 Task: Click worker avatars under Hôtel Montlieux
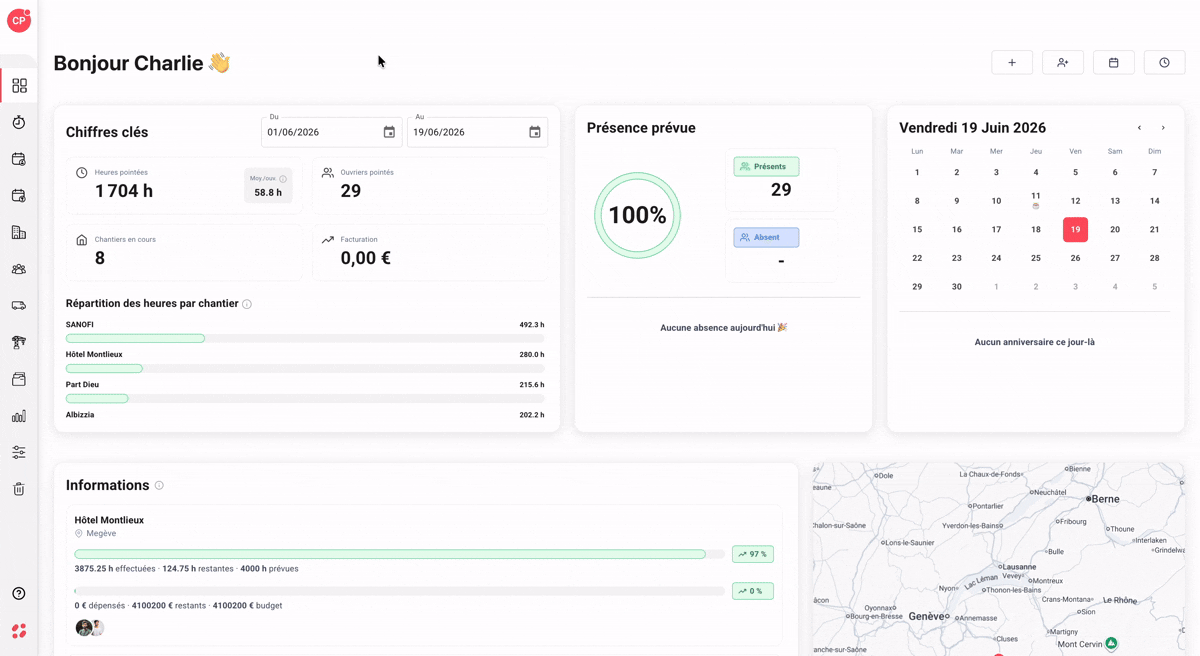coord(90,628)
